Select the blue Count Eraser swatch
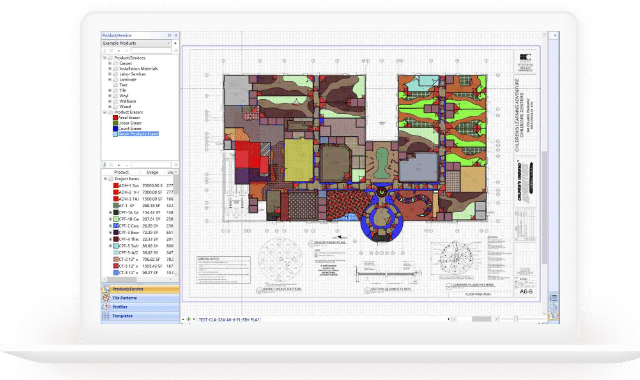Screen dimensions: 640x380 coord(116,128)
